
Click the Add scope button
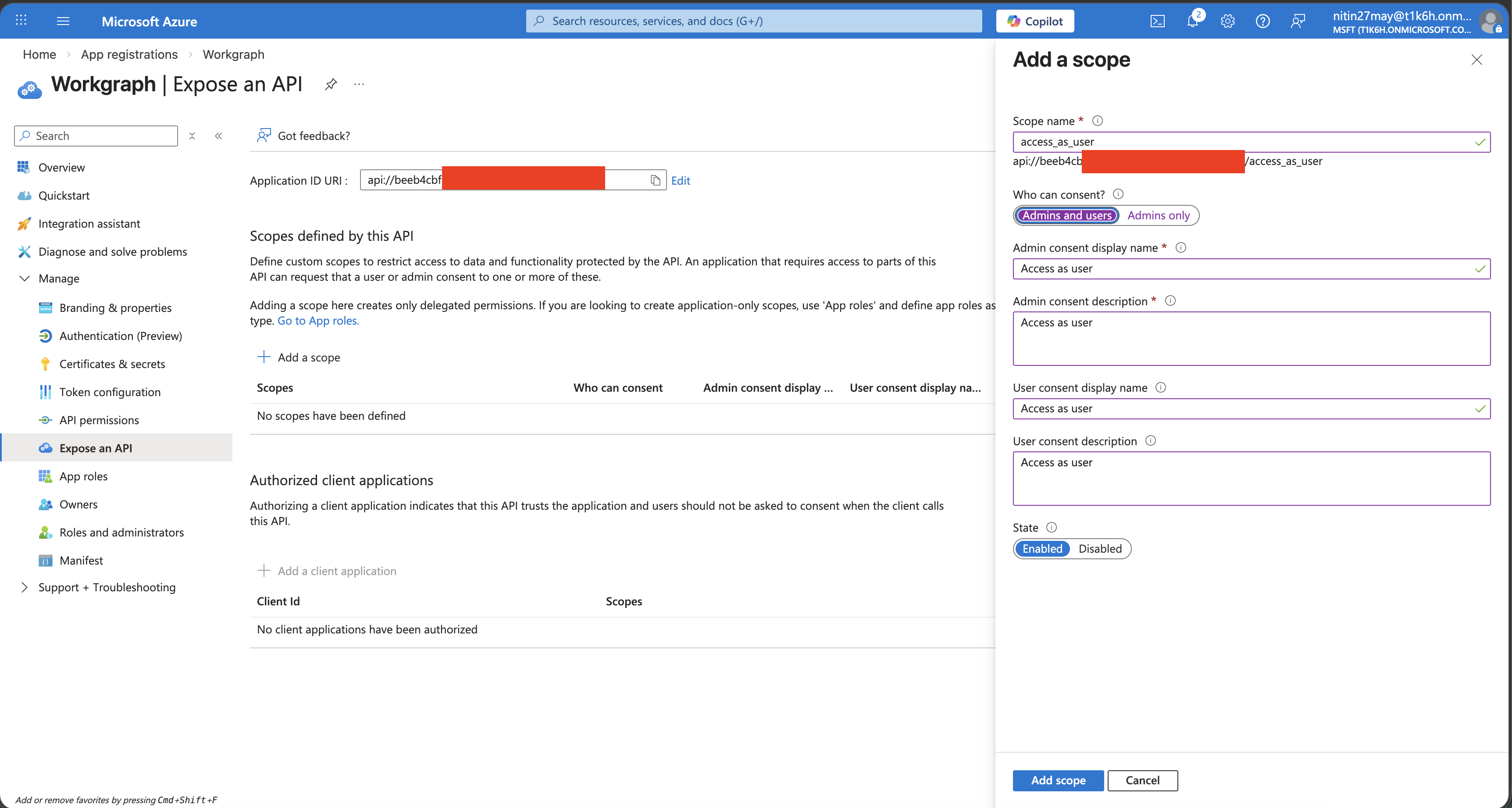1058,780
